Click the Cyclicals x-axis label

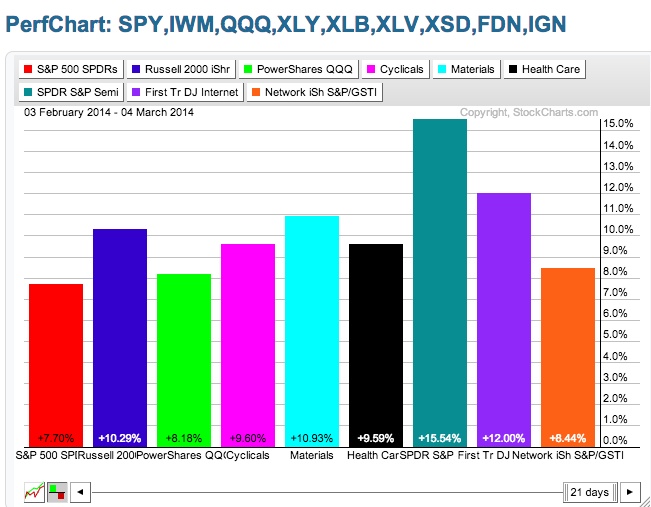point(247,455)
